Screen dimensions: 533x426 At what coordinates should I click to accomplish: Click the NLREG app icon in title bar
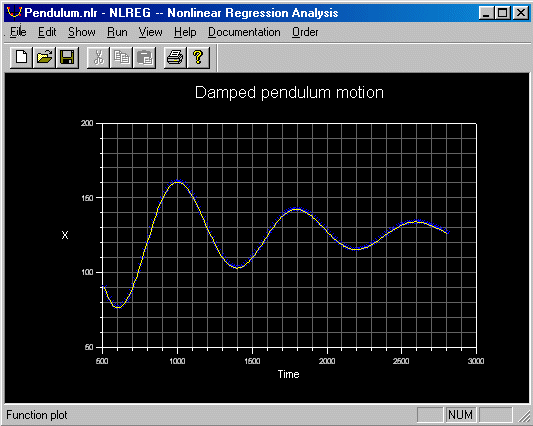coord(14,13)
